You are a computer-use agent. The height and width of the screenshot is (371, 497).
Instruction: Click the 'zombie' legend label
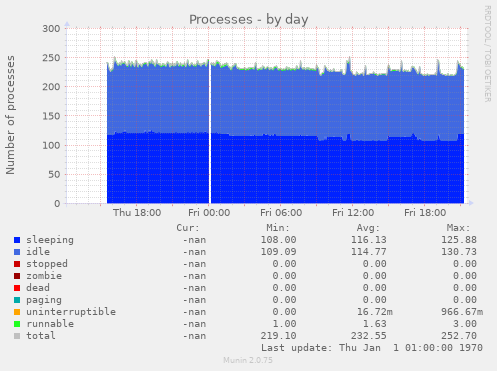(x=44, y=276)
